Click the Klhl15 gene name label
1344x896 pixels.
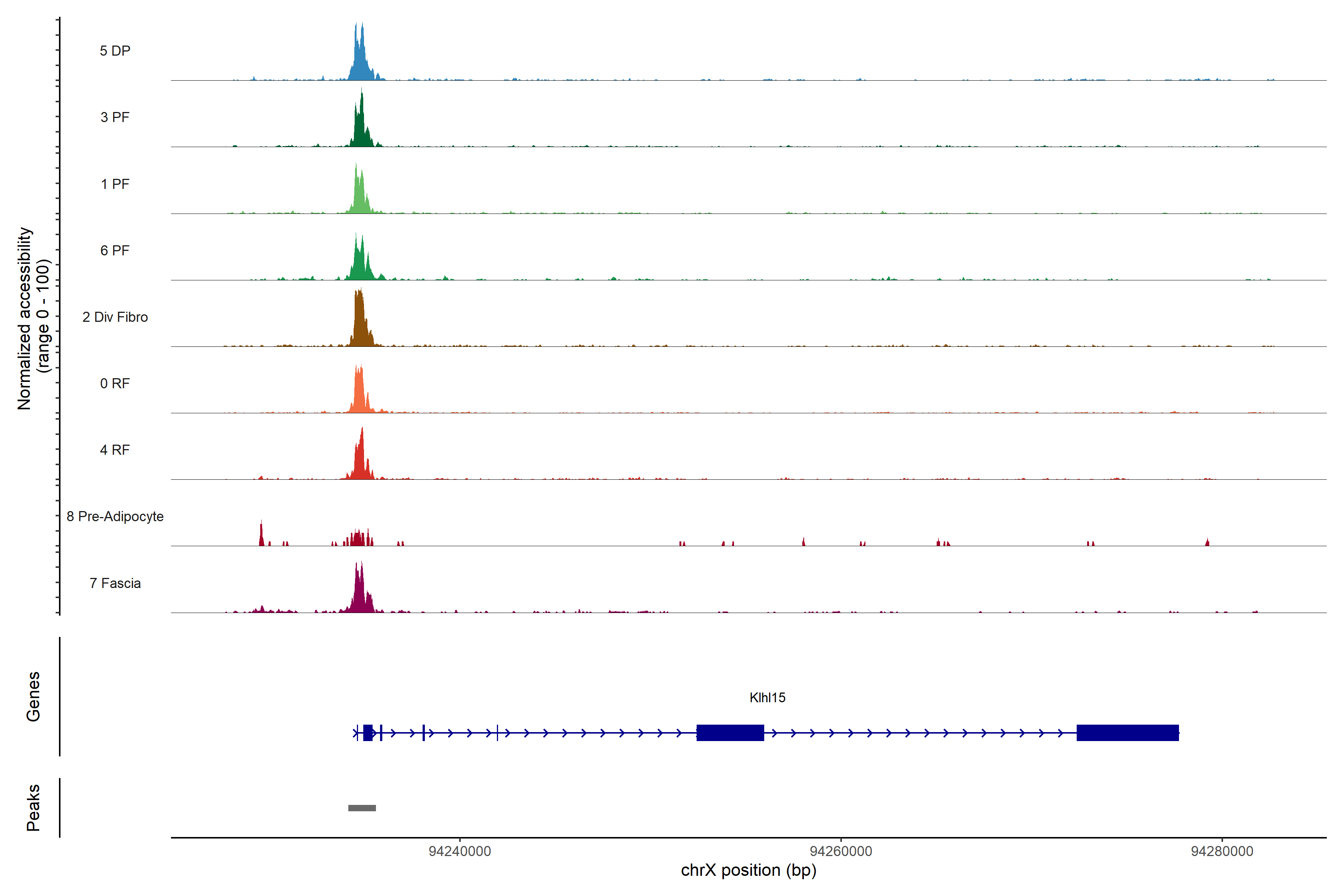(x=767, y=698)
